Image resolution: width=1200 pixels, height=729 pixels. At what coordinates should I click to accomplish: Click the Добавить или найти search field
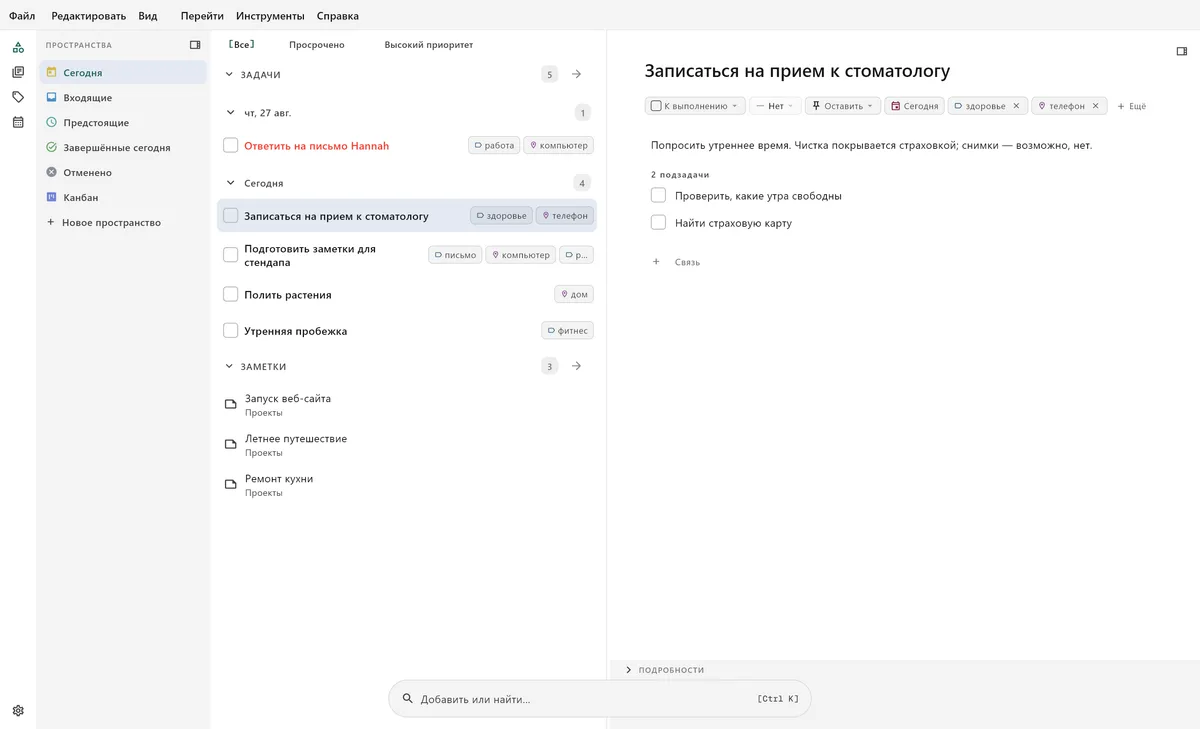pos(600,699)
